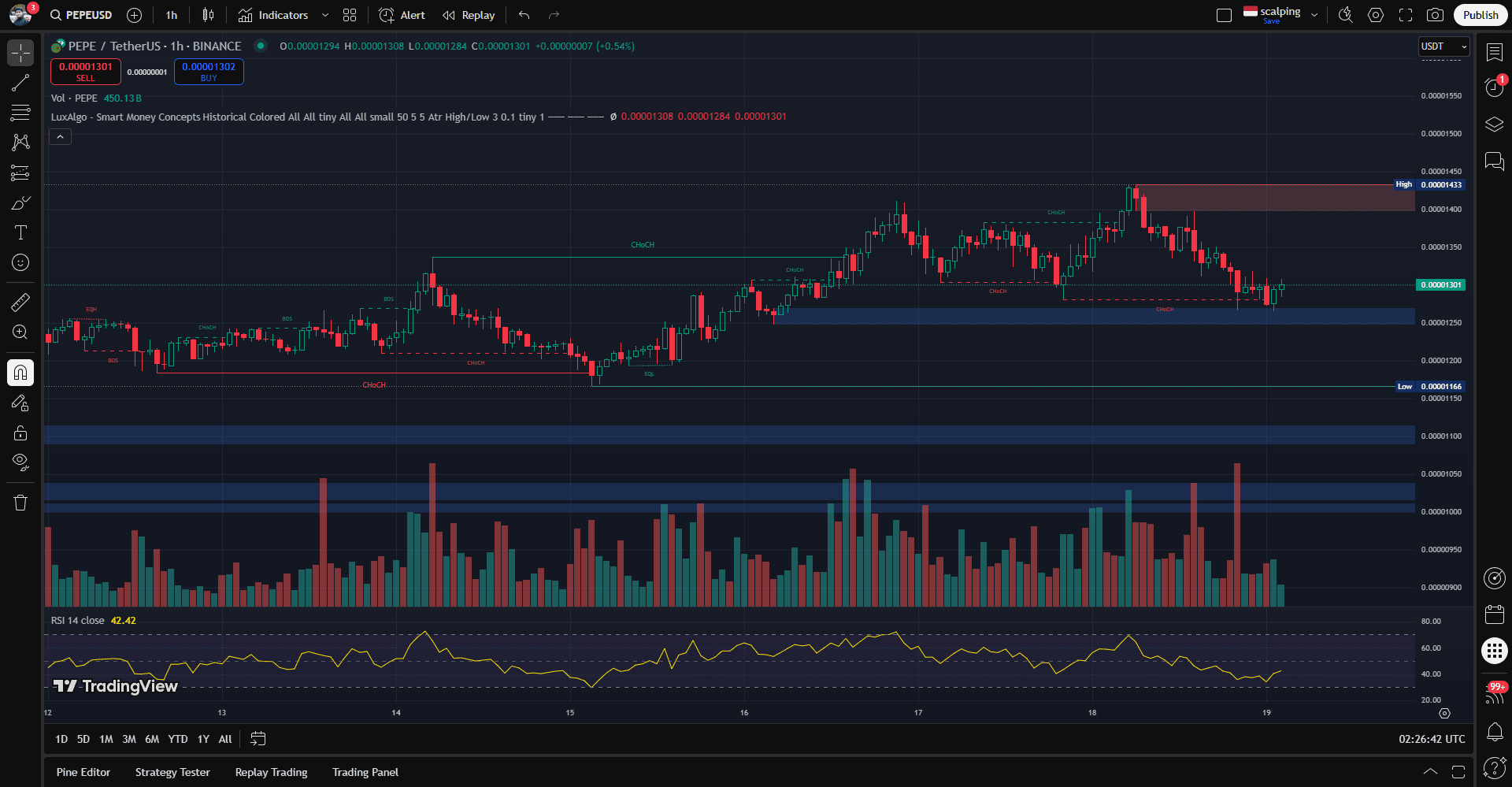Open time axis settings gear
The width and height of the screenshot is (1512, 787).
[x=1444, y=713]
